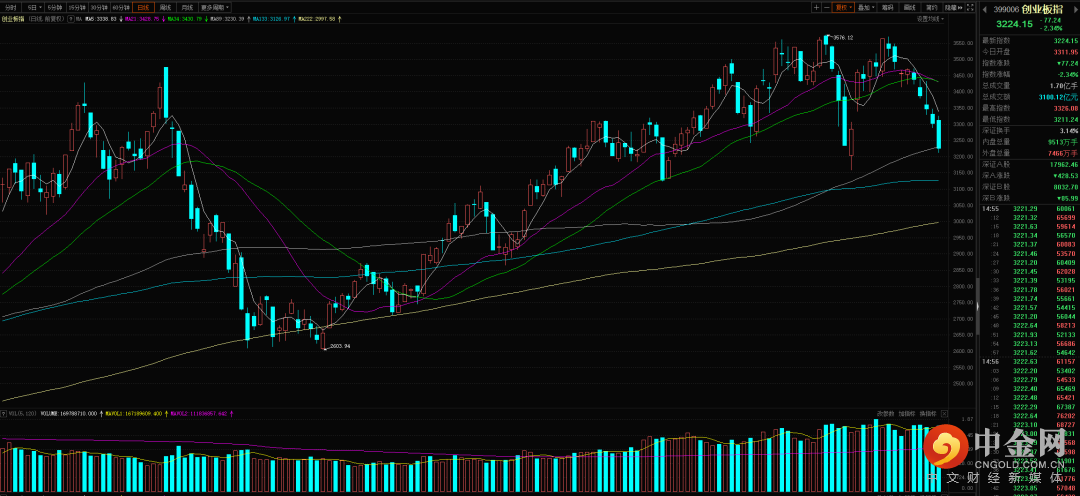Click the 画线 drawing tool button
The width and height of the screenshot is (1080, 496).
[x=909, y=8]
